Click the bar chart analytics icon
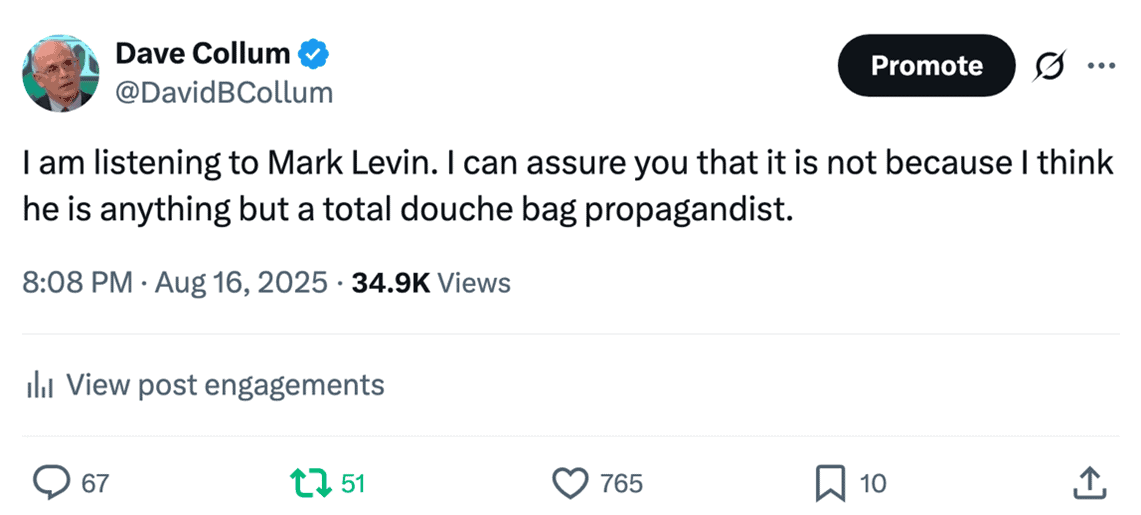1141x515 pixels. 38,385
